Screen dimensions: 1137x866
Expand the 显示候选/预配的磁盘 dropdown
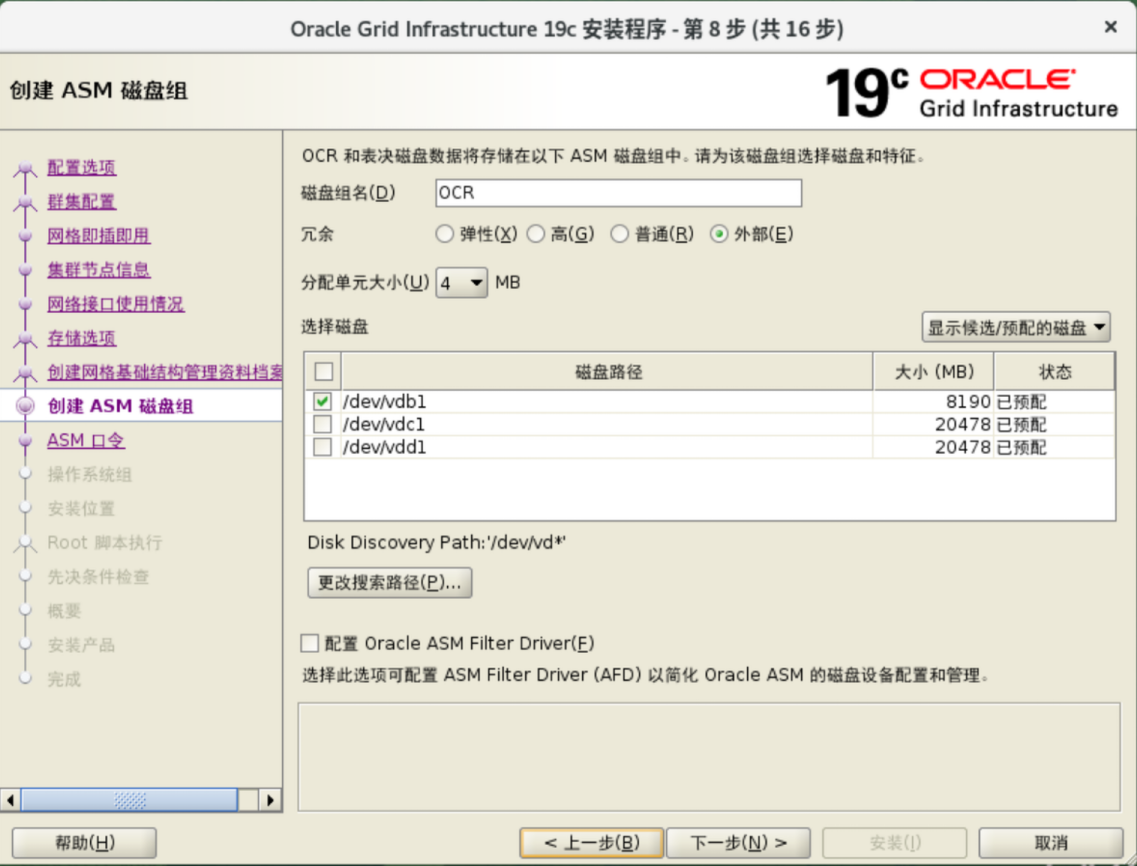click(x=1016, y=327)
